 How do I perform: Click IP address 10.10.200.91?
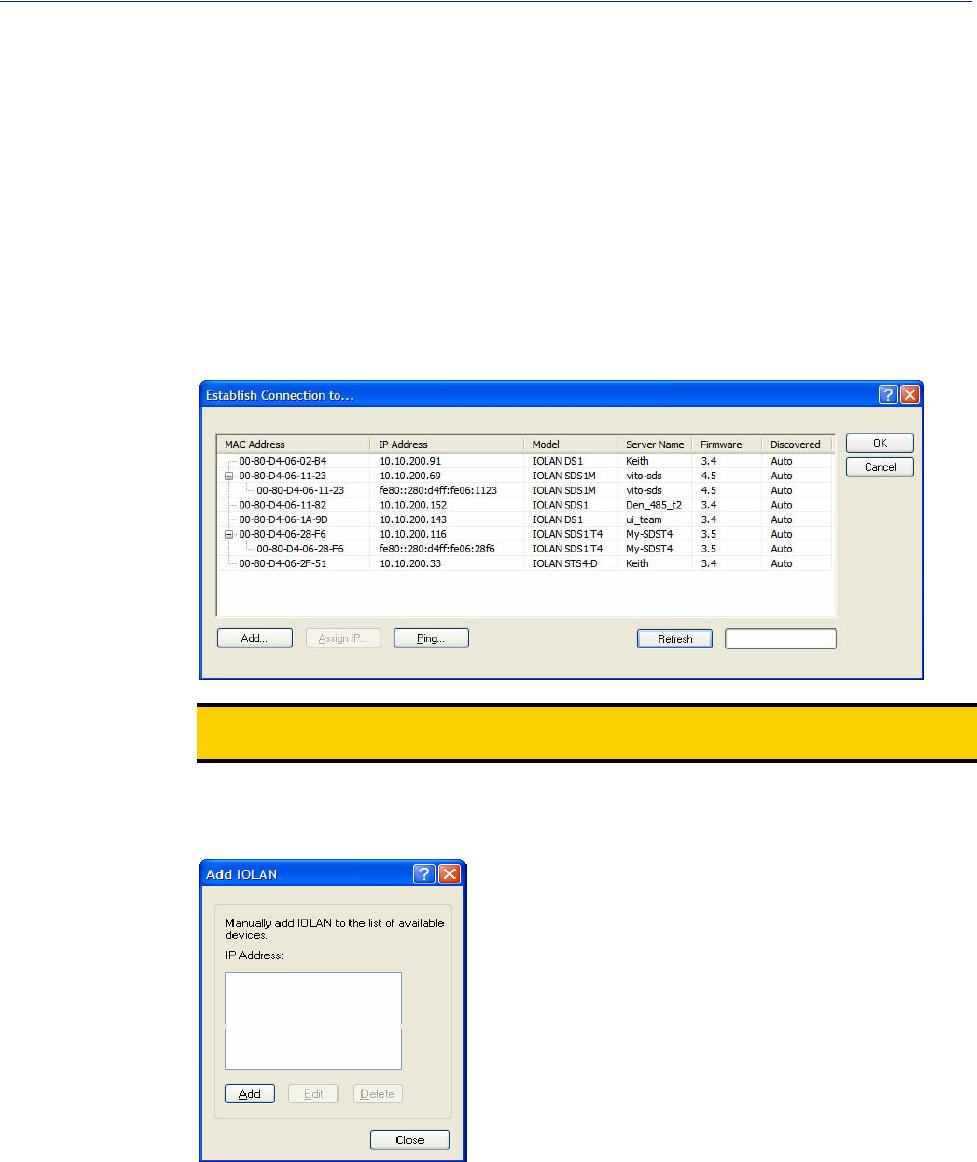[x=410, y=461]
